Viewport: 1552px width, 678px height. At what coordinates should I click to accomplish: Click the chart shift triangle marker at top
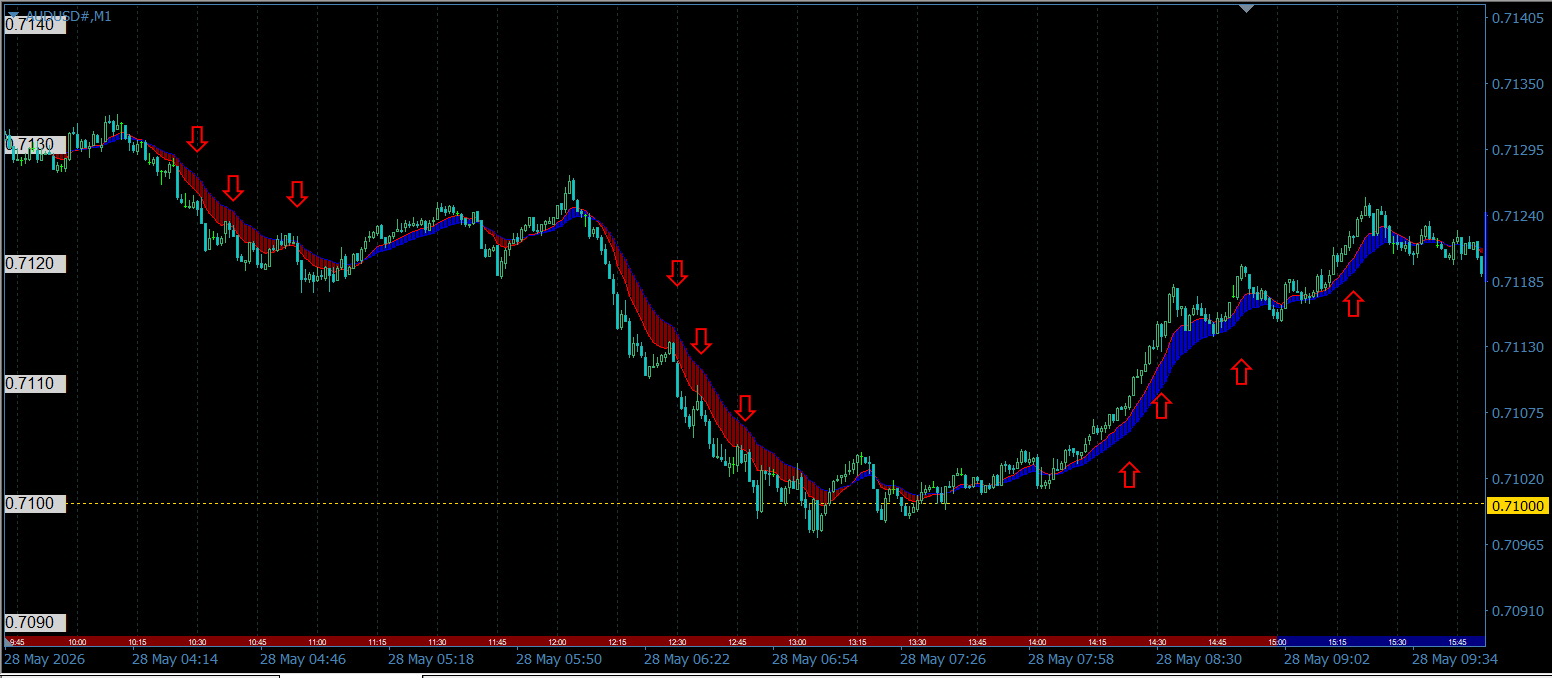pos(1245,8)
